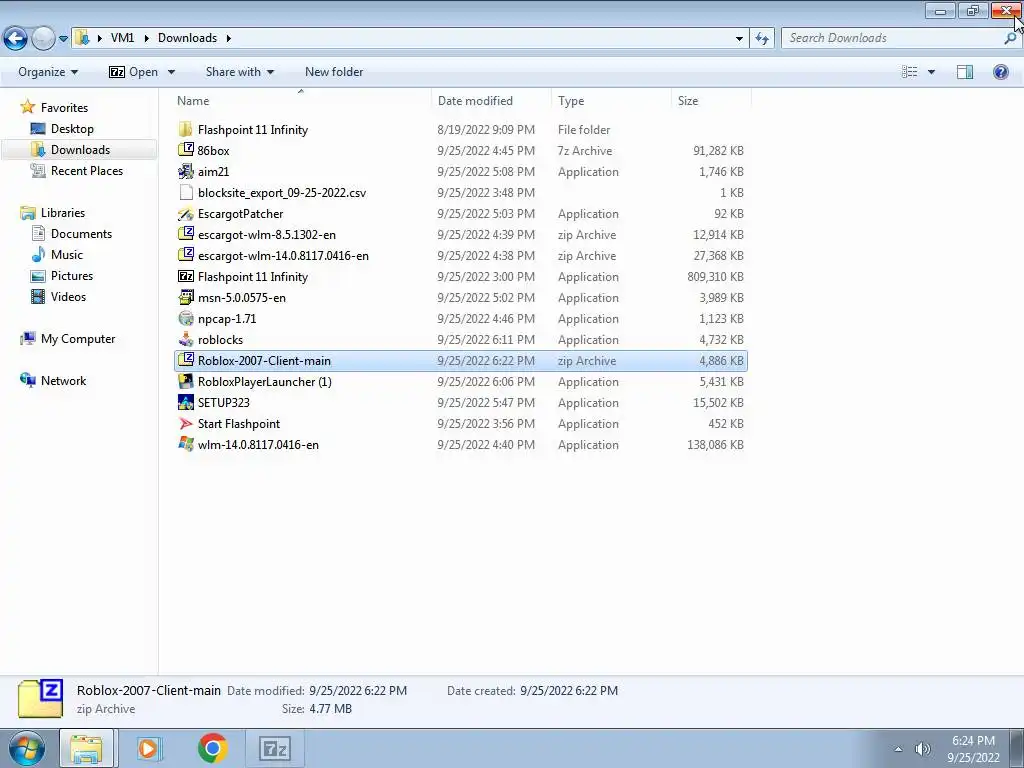Open the recent pages dropdown arrow
This screenshot has height=768, width=1024.
click(x=63, y=39)
